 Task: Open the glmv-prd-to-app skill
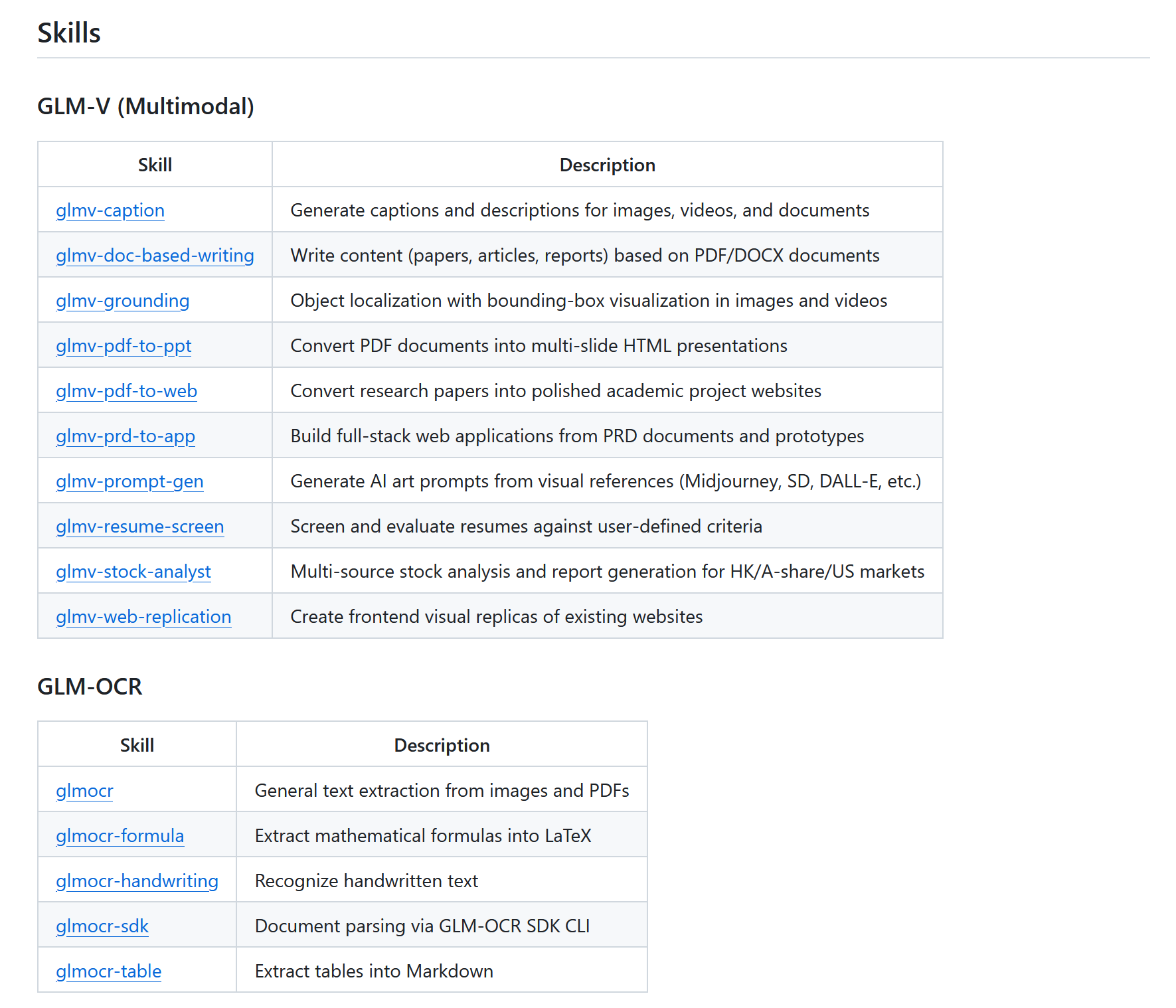pos(126,436)
